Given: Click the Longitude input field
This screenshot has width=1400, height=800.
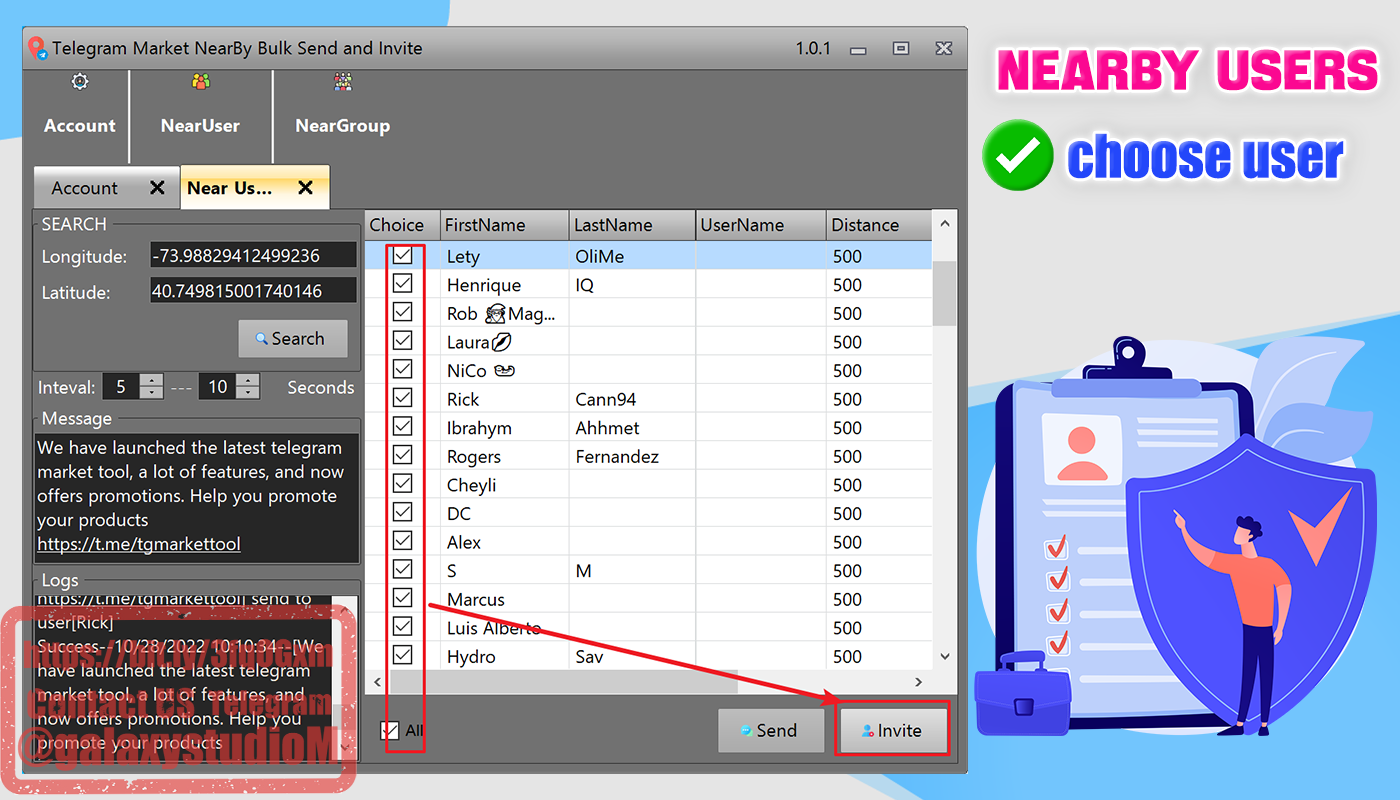Looking at the screenshot, I should click(x=252, y=256).
